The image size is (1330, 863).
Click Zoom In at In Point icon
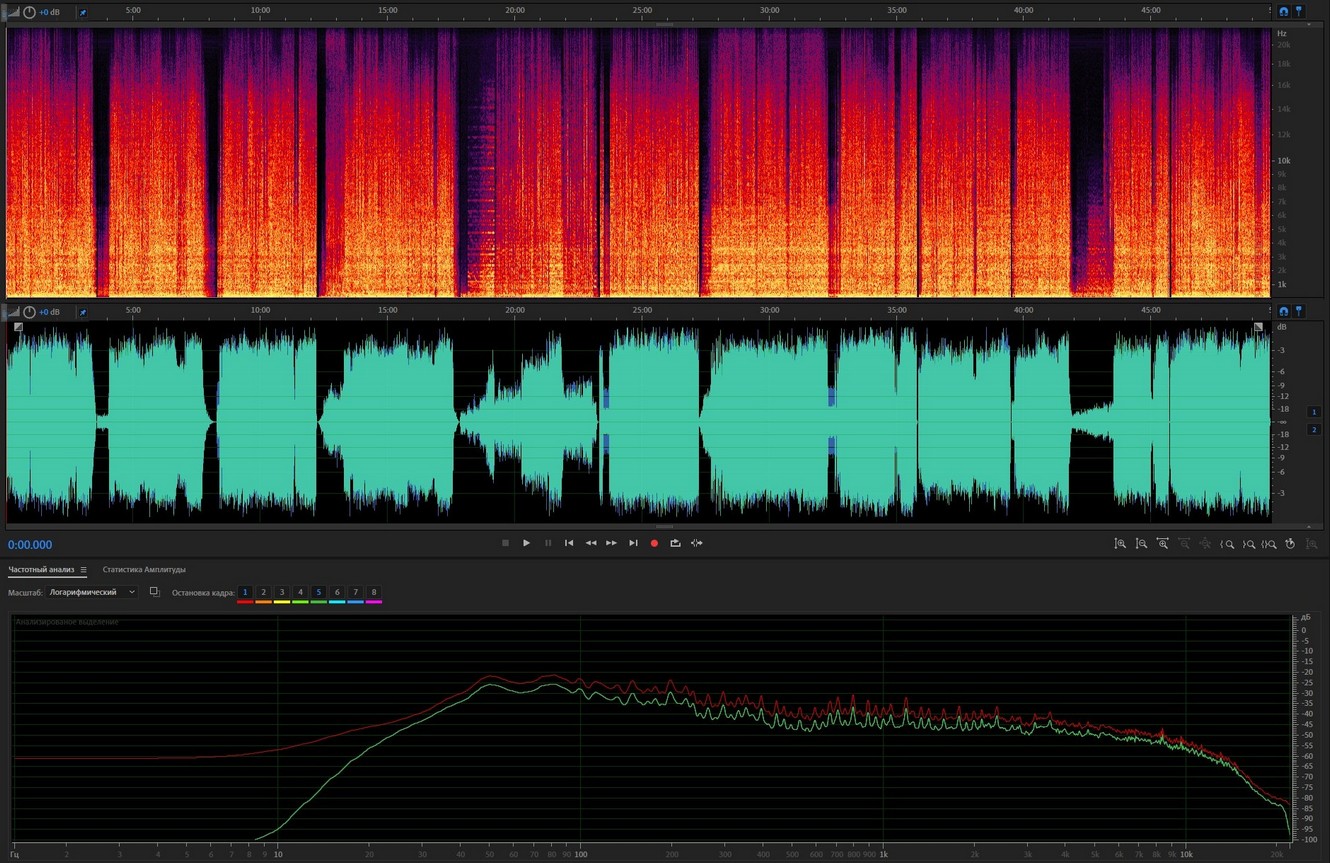click(x=1226, y=544)
